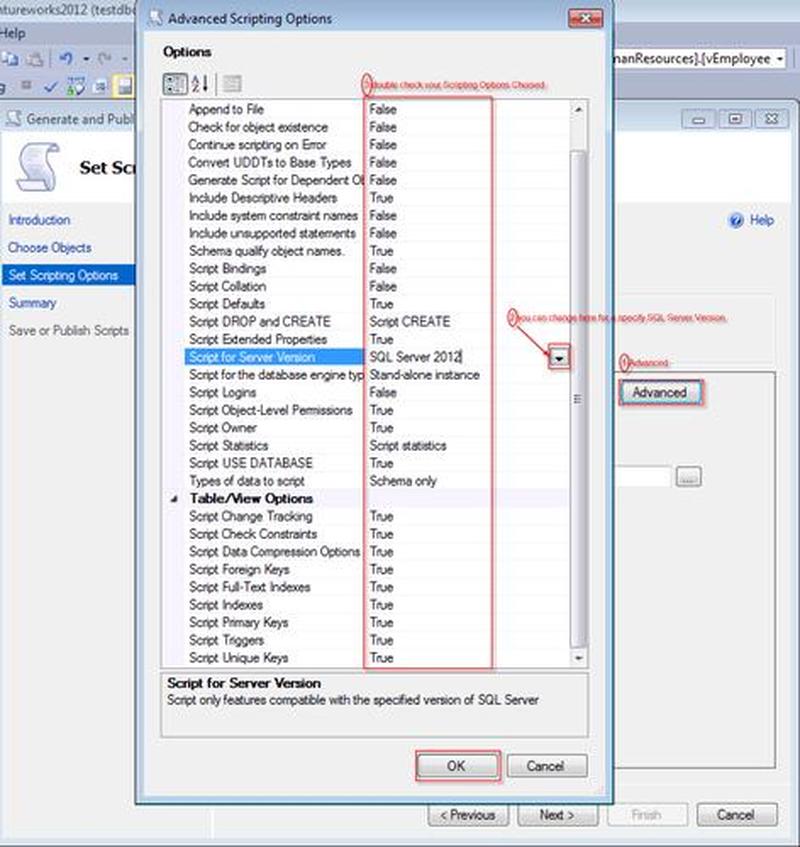
Task: Click the options list scrollbar thumb
Action: (x=578, y=399)
